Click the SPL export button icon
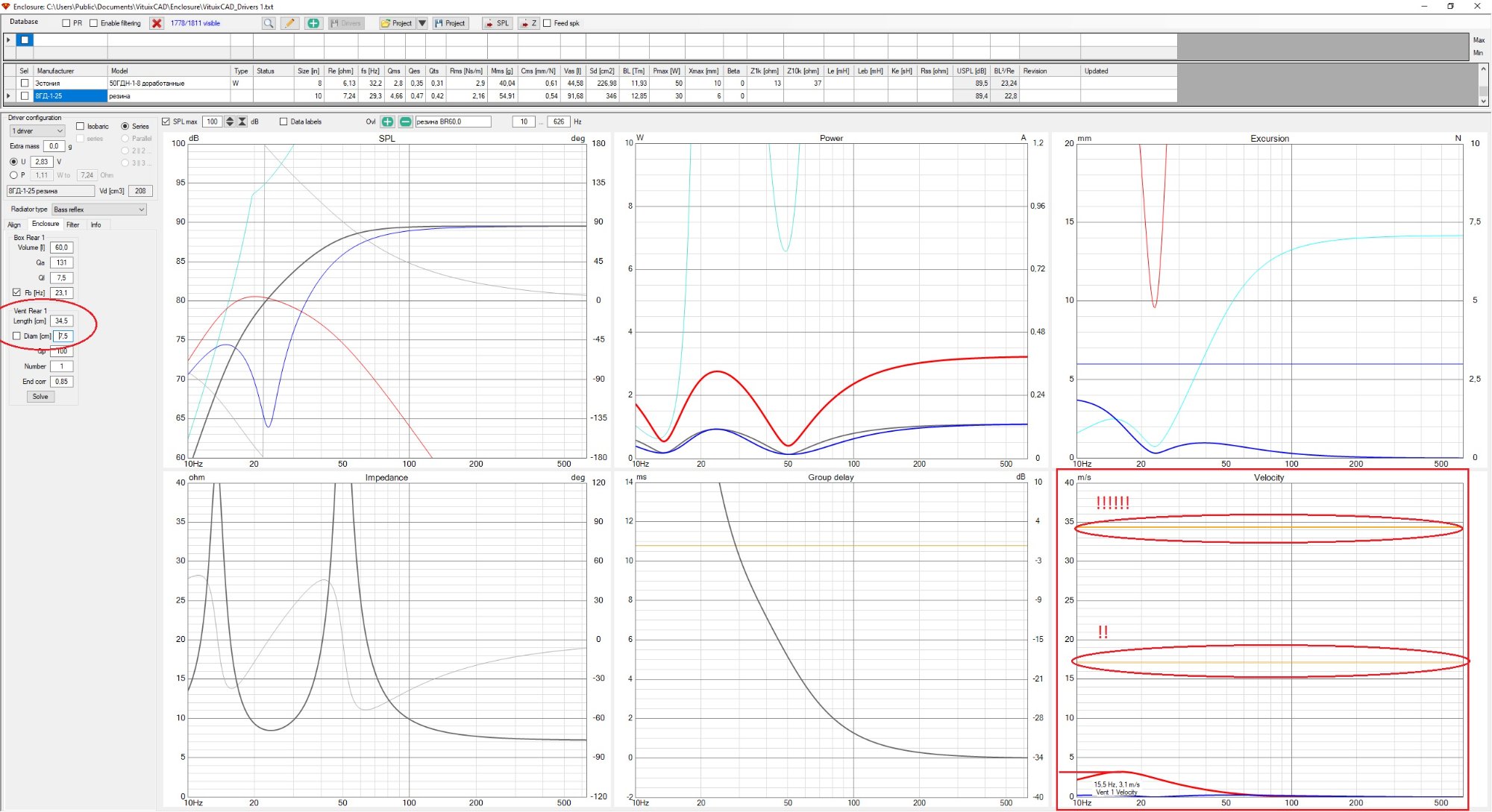The height and width of the screenshot is (812, 1492). click(497, 23)
